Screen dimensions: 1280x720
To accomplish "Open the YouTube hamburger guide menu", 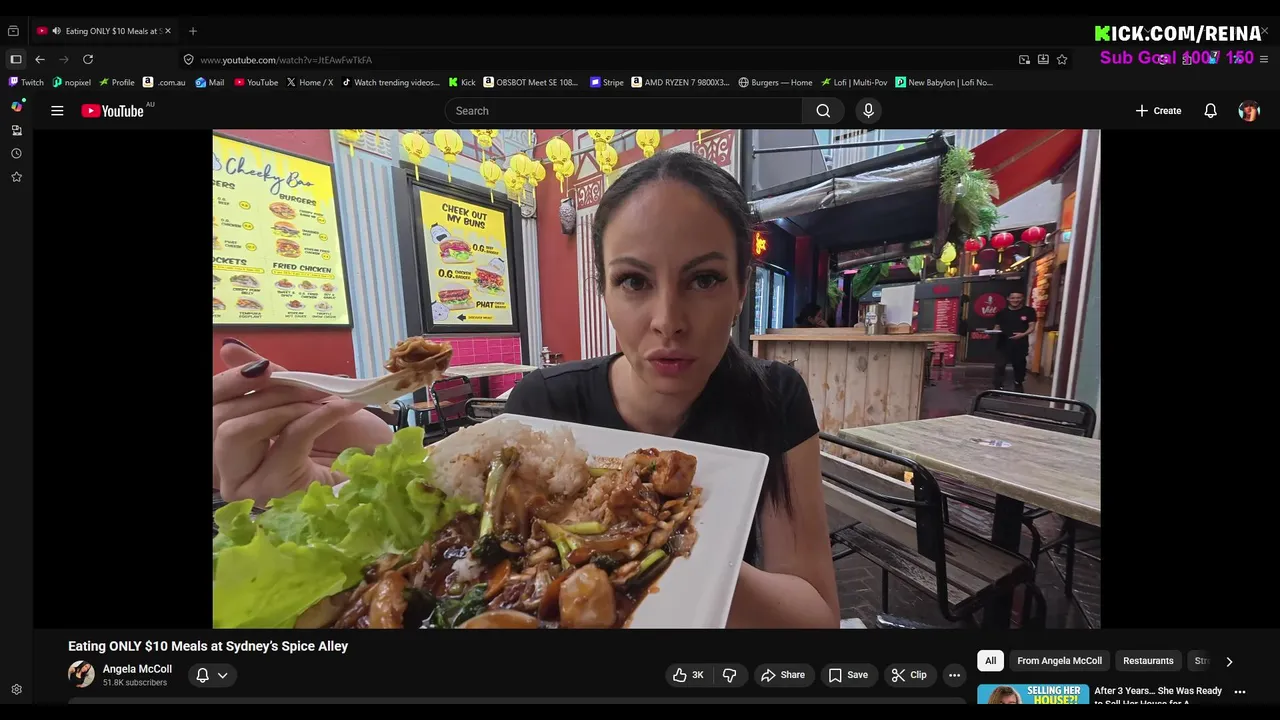I will coord(57,111).
